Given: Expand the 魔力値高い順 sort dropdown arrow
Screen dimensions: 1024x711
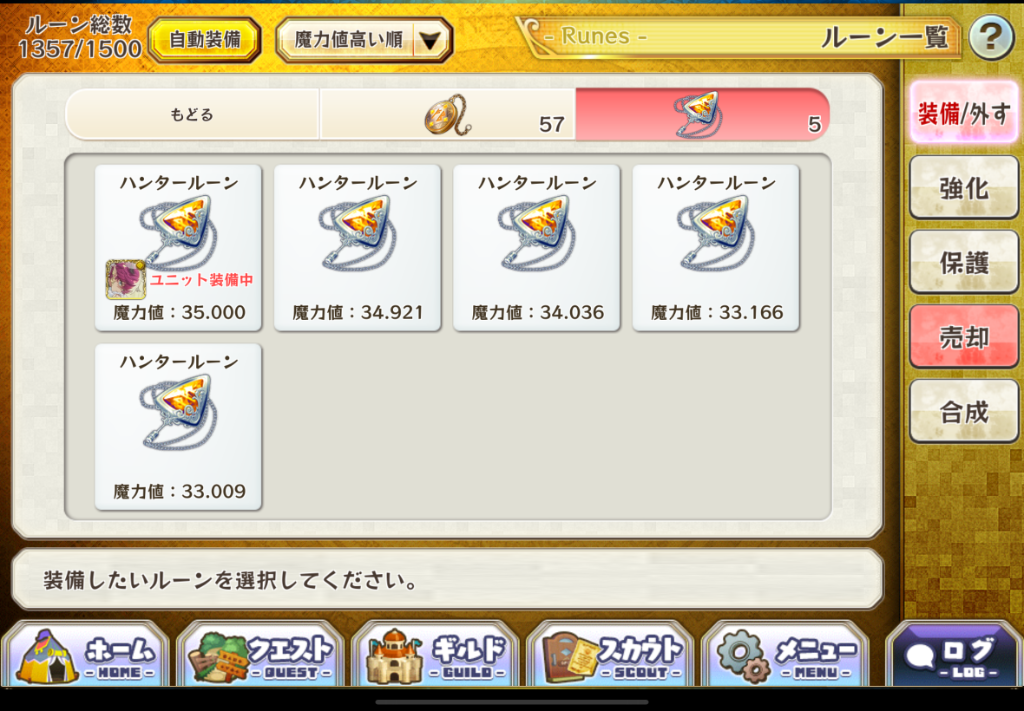Looking at the screenshot, I should pos(430,41).
